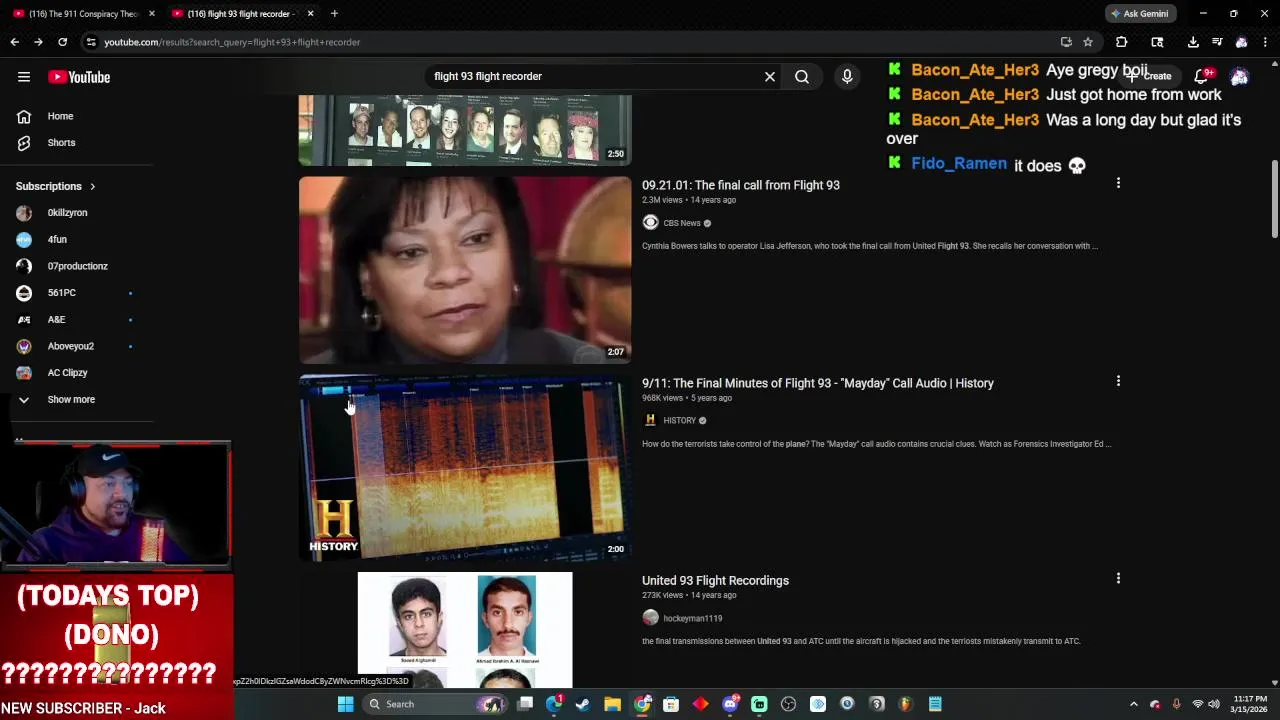Open the account avatar menu
Image resolution: width=1280 pixels, height=720 pixels.
[1239, 77]
